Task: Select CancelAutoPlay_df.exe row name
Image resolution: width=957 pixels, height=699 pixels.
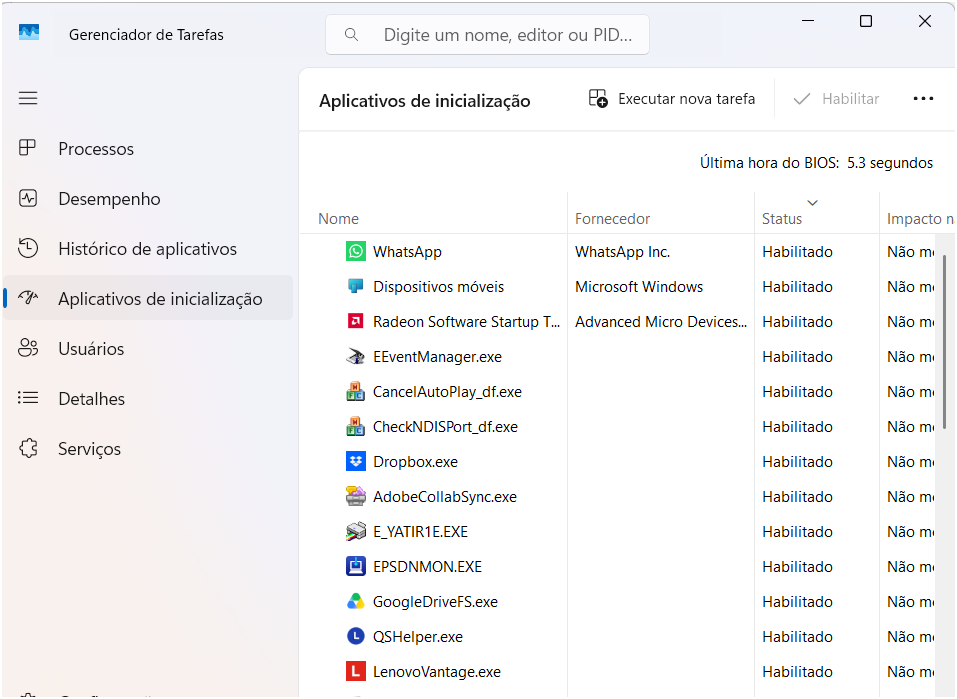Action: click(x=447, y=391)
